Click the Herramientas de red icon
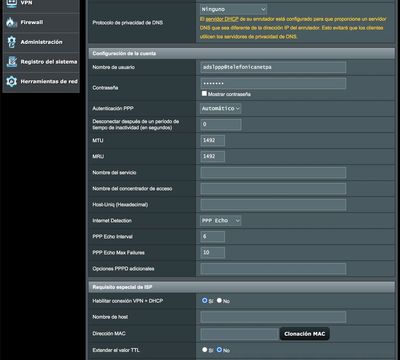 tap(11, 82)
